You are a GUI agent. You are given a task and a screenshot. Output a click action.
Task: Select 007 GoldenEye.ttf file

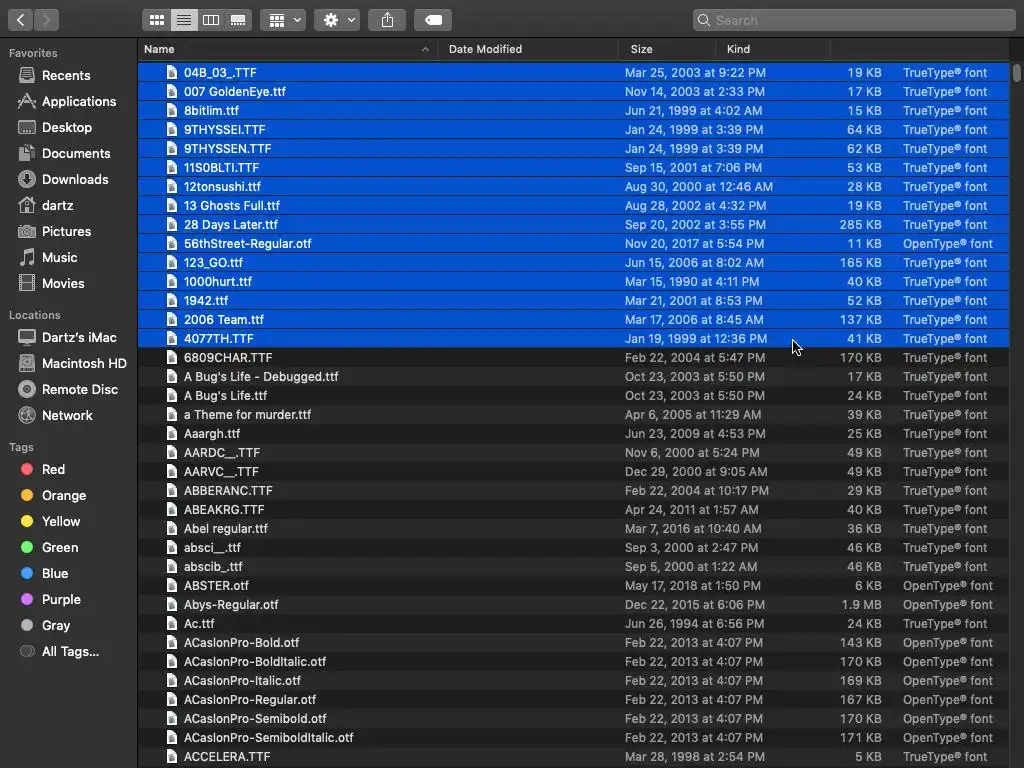coord(573,91)
